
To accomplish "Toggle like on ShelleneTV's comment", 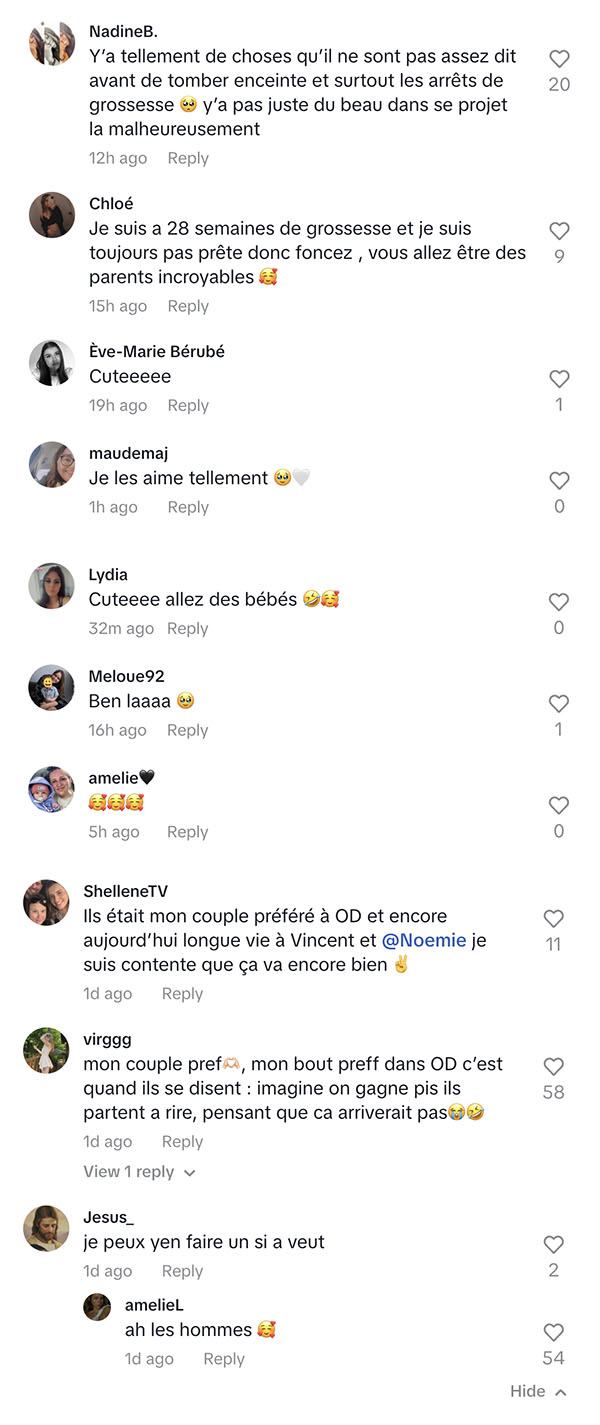I will coord(553,919).
